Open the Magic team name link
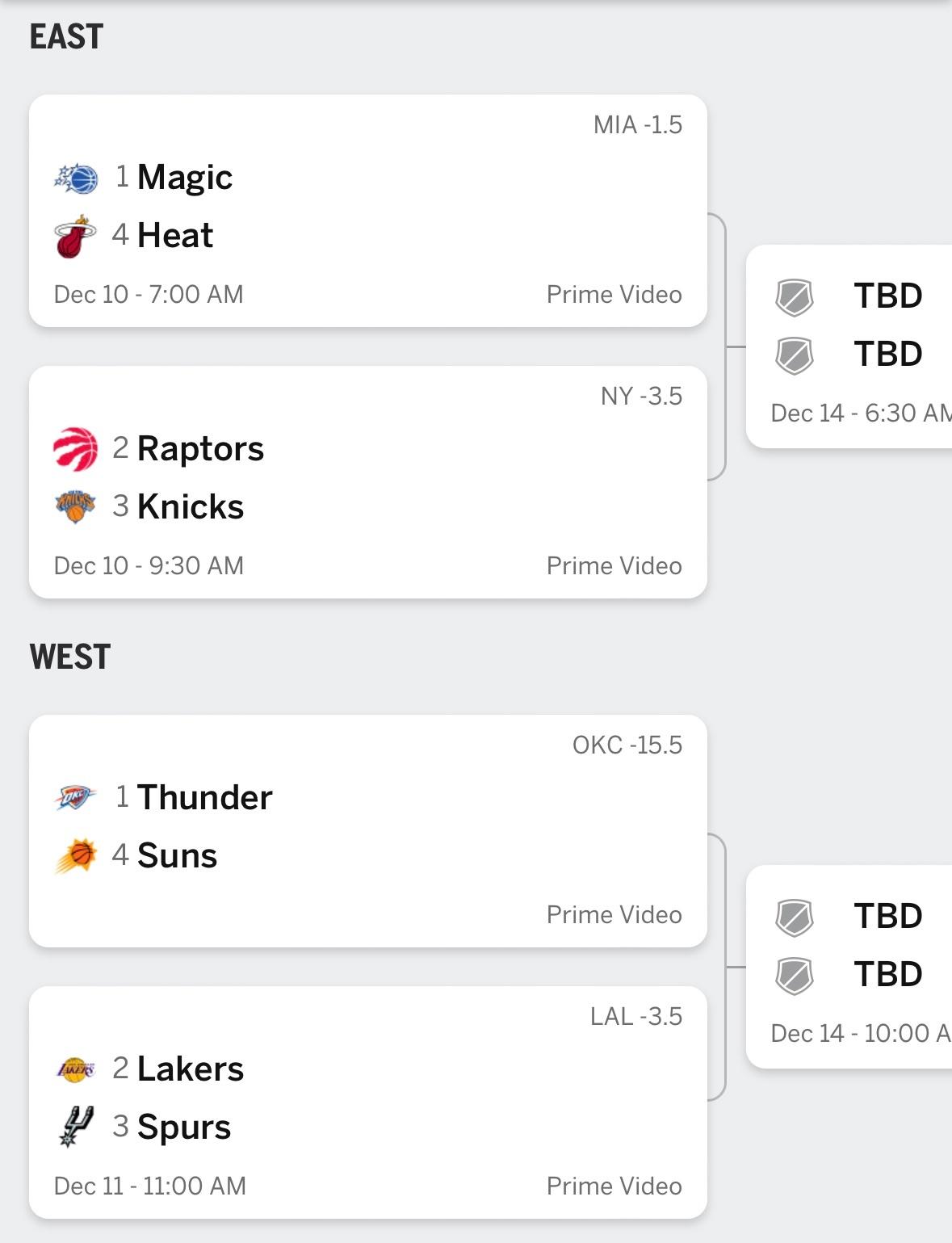 (185, 178)
